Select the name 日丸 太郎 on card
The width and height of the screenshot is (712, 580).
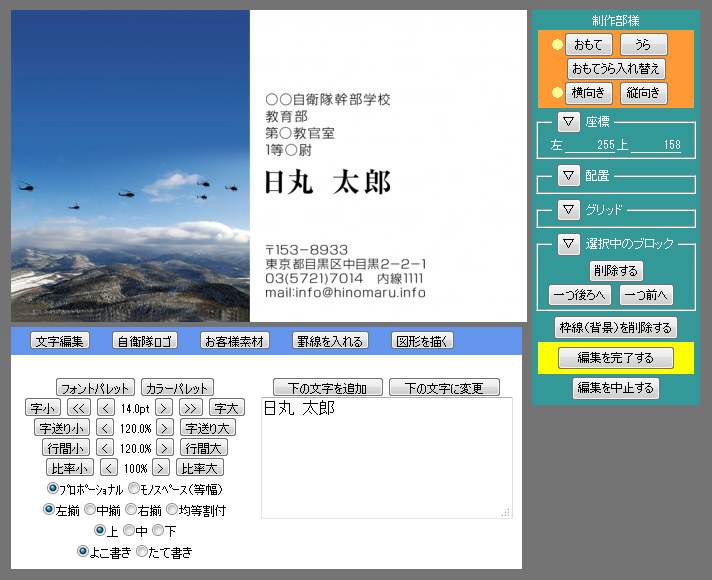(x=328, y=183)
